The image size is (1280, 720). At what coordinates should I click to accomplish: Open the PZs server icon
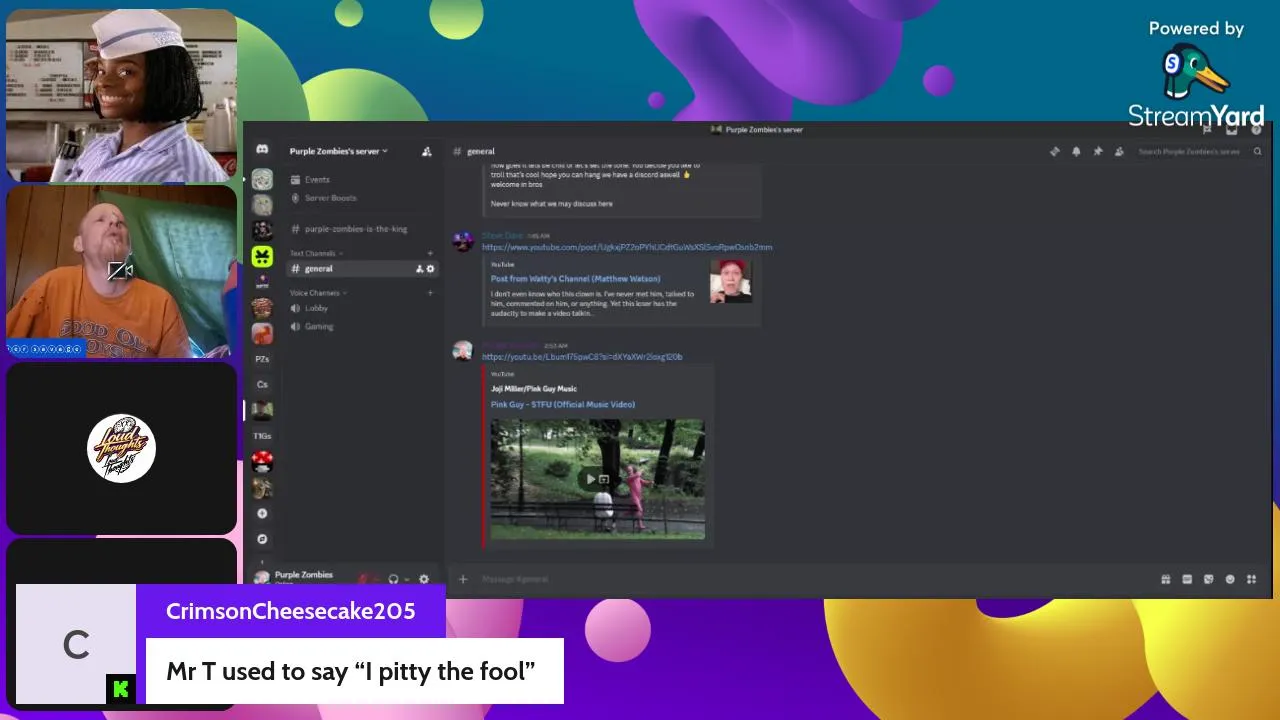[262, 359]
